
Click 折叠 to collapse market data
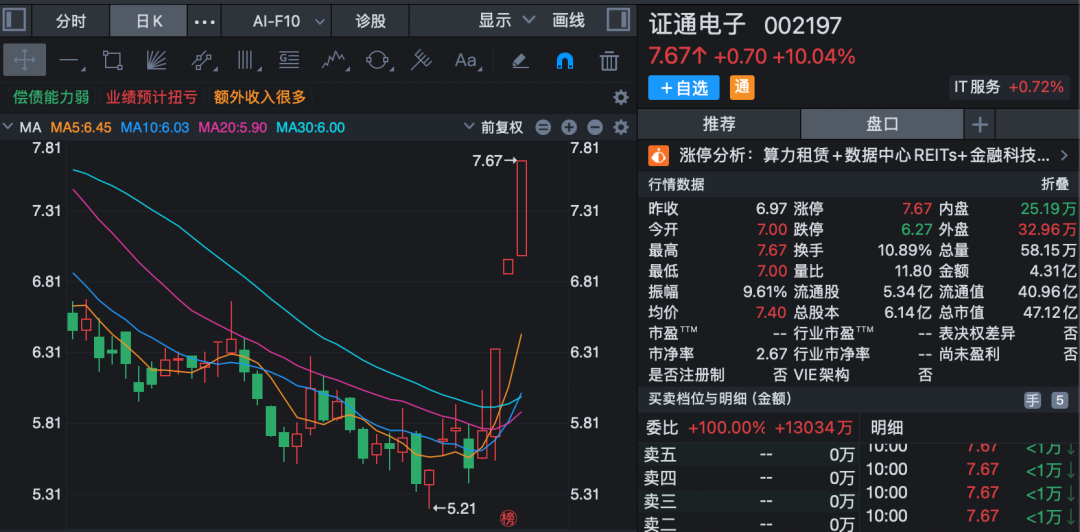(1055, 185)
